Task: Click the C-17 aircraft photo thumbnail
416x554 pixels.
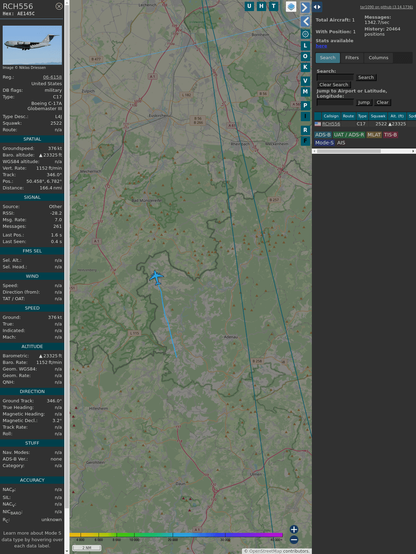Action: pyautogui.click(x=32, y=45)
